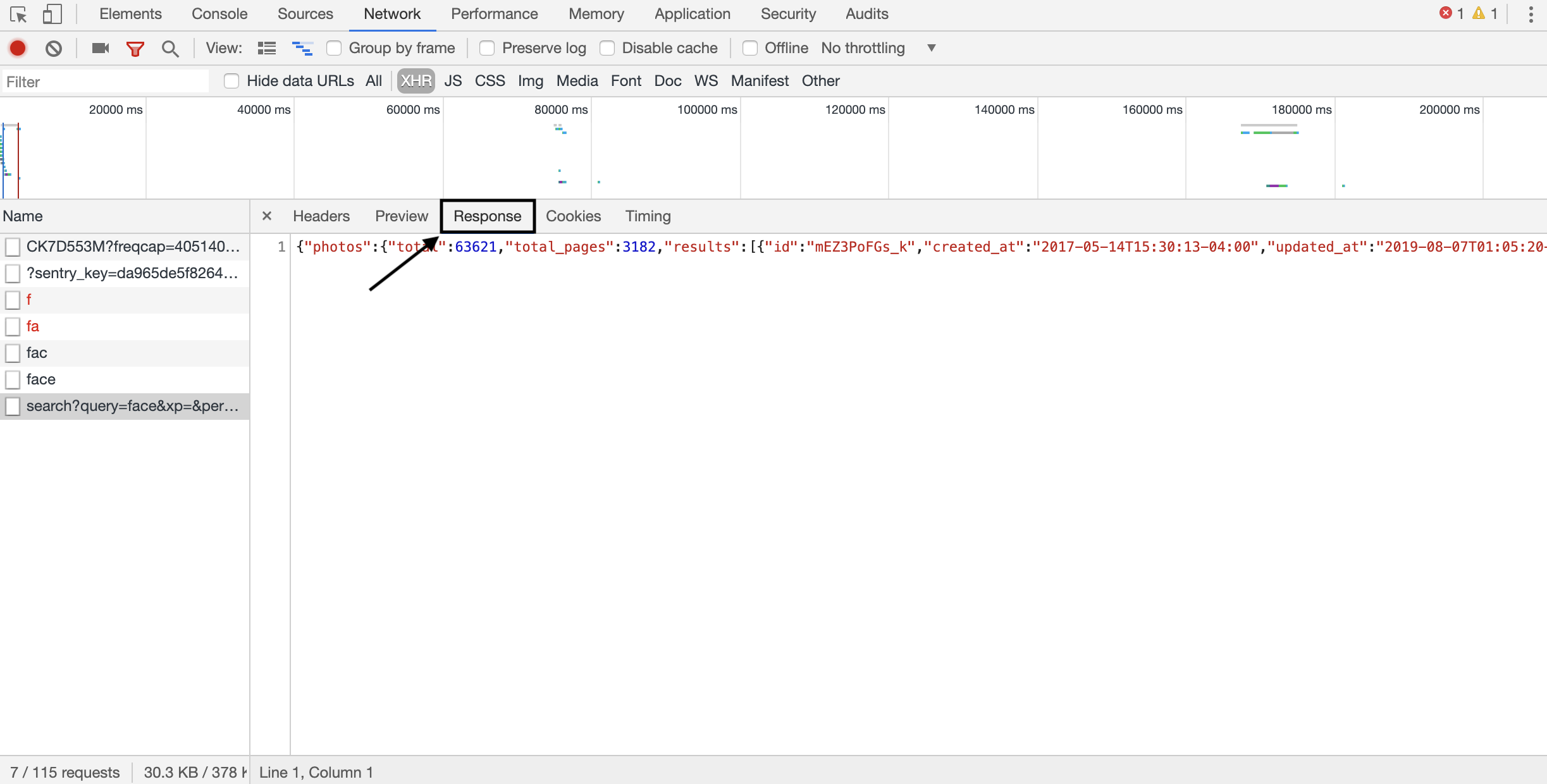Close the request details panel
The image size is (1547, 784).
pos(267,216)
